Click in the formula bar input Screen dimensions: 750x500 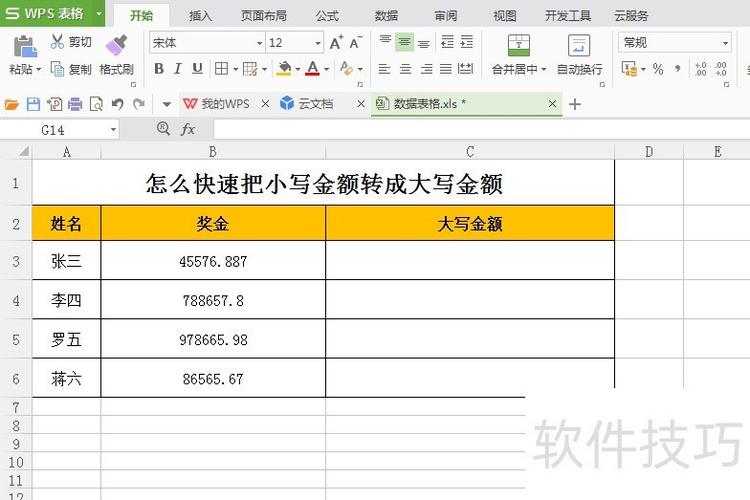(x=482, y=129)
